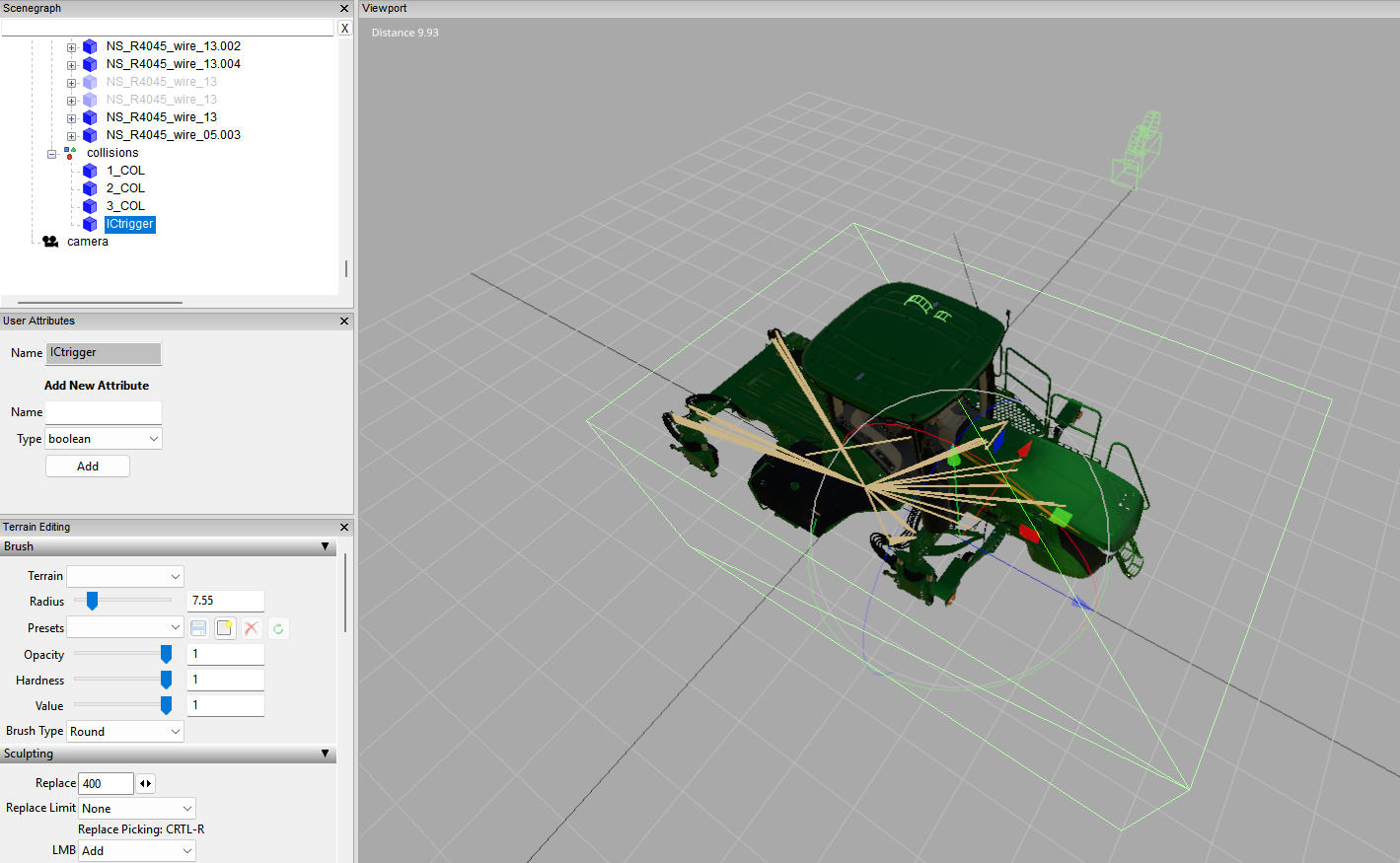Image resolution: width=1400 pixels, height=863 pixels.
Task: Click the cube icon beside NS_R4045_wire_05.003
Action: coord(90,135)
